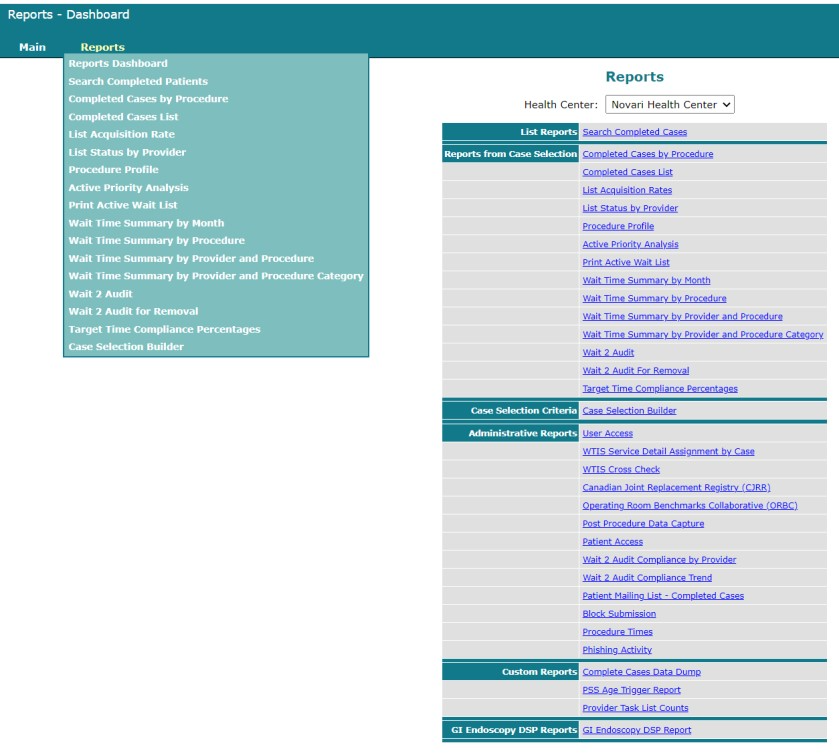
Task: Choose Wait 2 Audit for Removal in the dropdown menu
Action: (133, 311)
